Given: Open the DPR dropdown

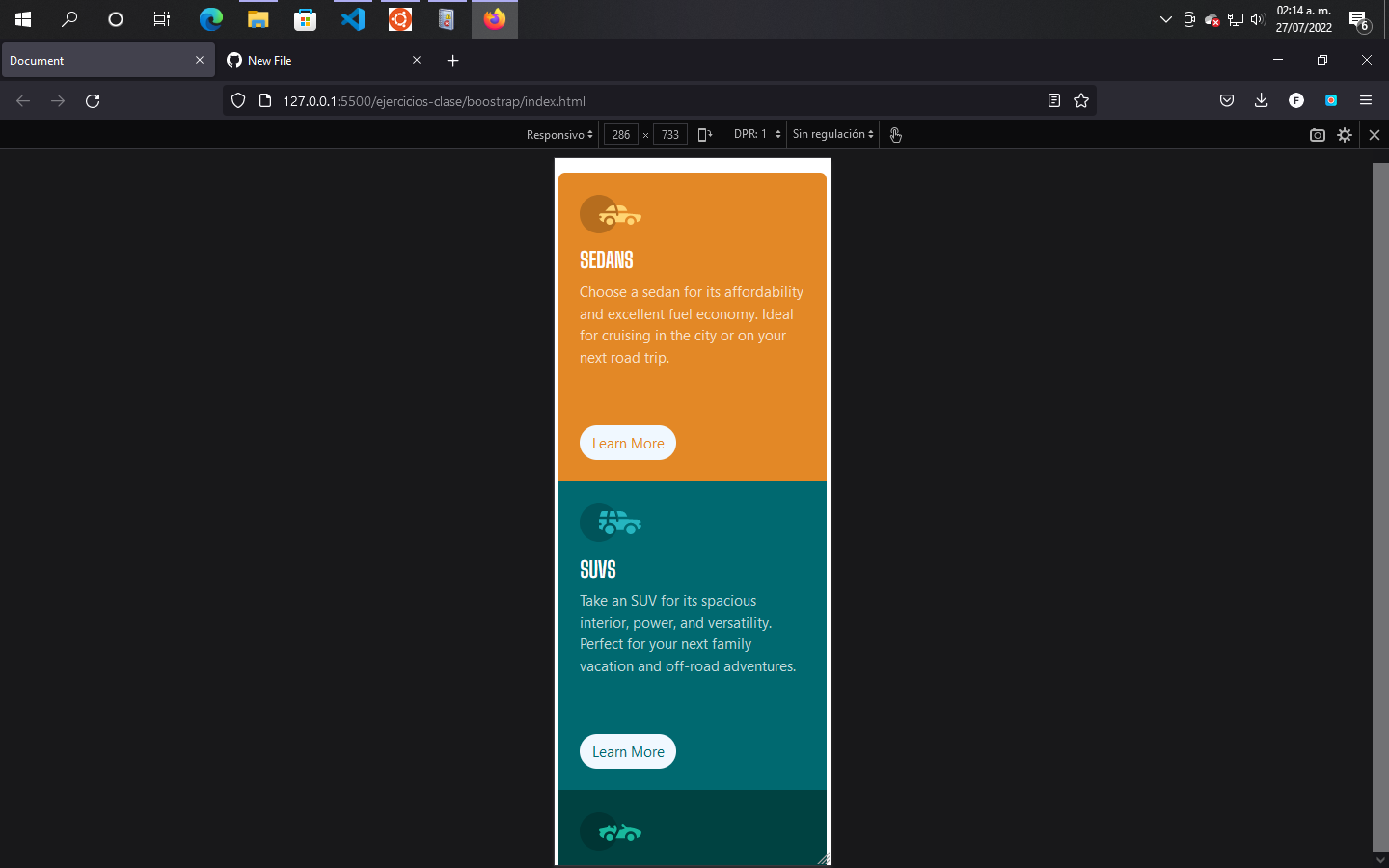Looking at the screenshot, I should 755,134.
